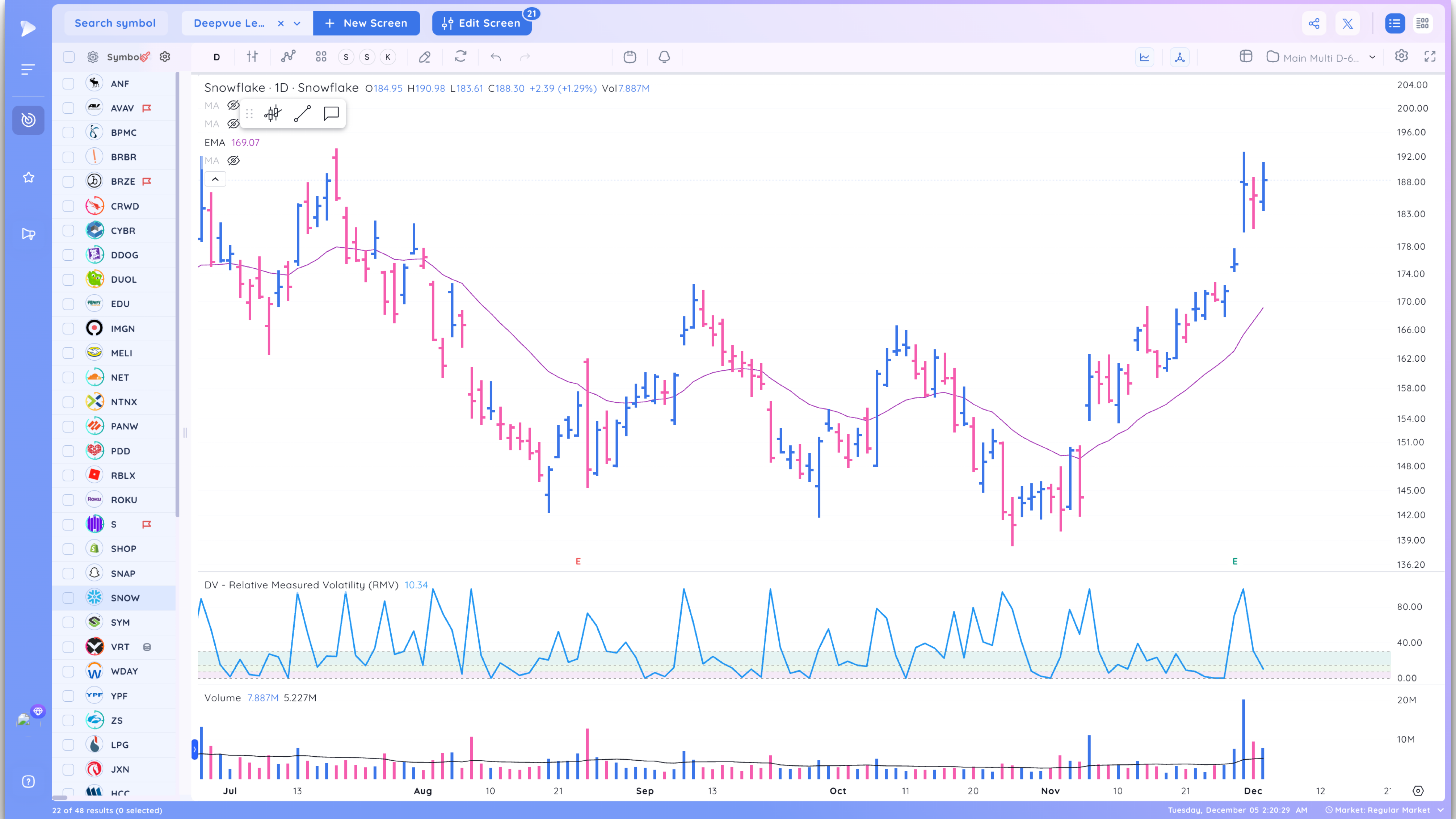This screenshot has height=819, width=1456.
Task: Click the red flag next to AVAV
Action: [147, 108]
